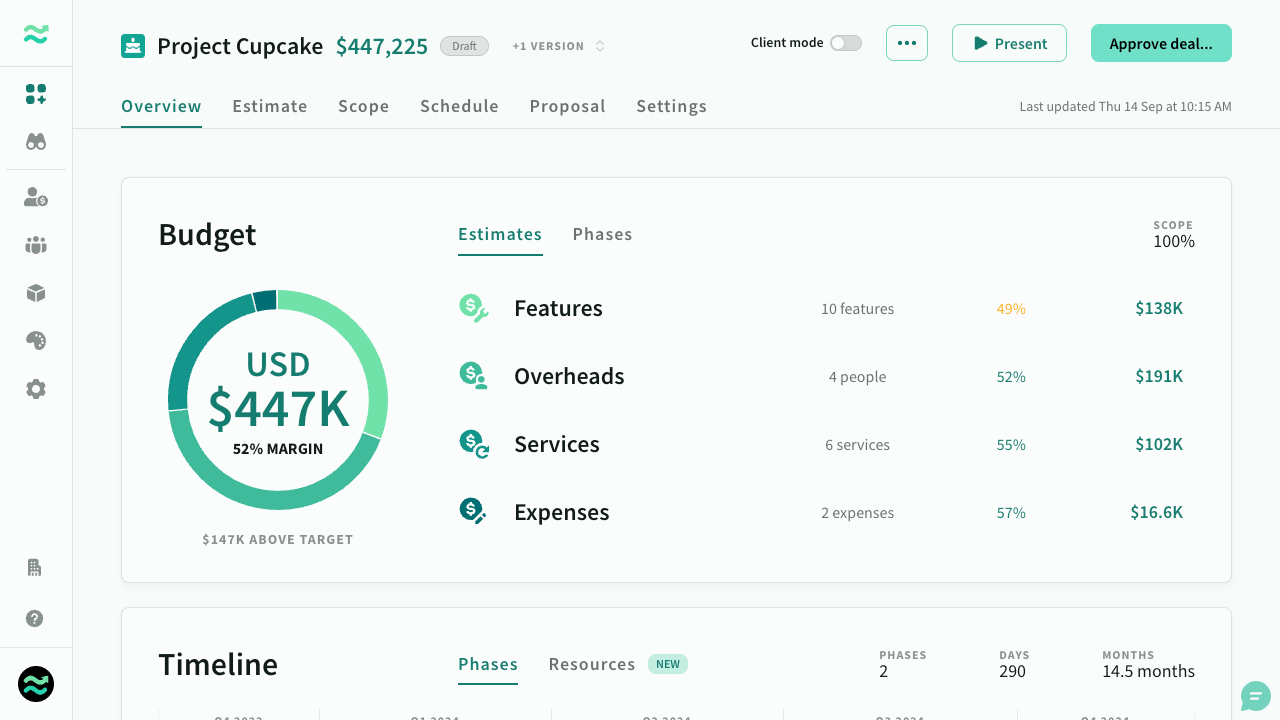Click the NEW badge beside Resources
Image resolution: width=1280 pixels, height=720 pixels.
click(668, 664)
